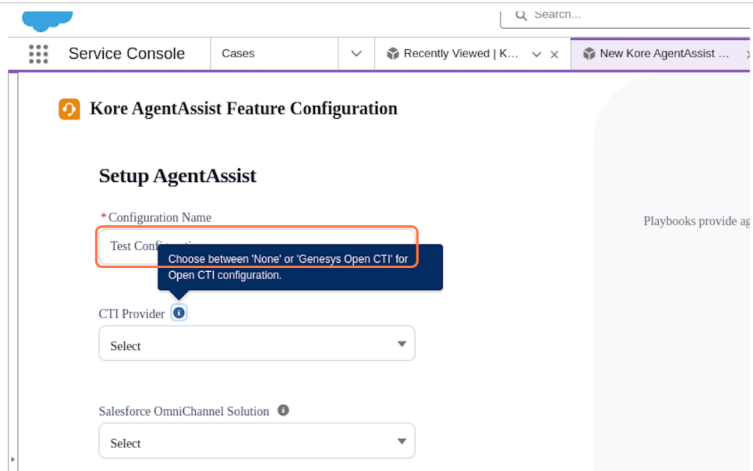Open the Salesforce OmniChannel Solution dropdown
This screenshot has height=471, width=753.
(256, 442)
